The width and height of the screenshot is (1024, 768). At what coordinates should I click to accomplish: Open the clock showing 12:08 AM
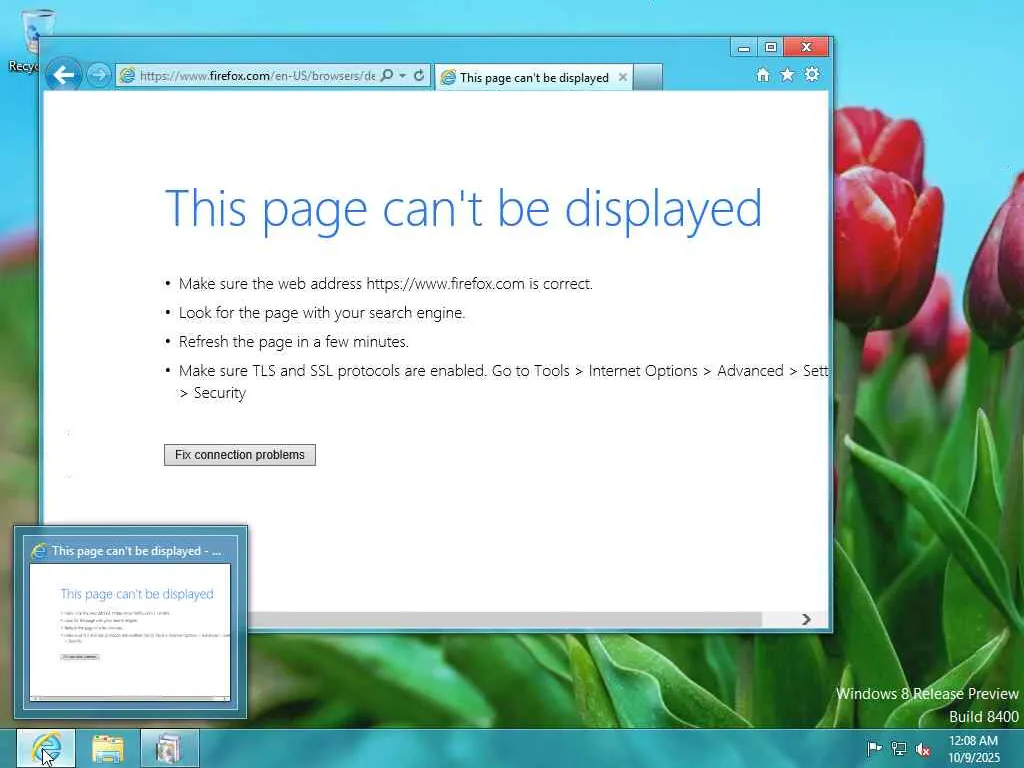click(974, 749)
